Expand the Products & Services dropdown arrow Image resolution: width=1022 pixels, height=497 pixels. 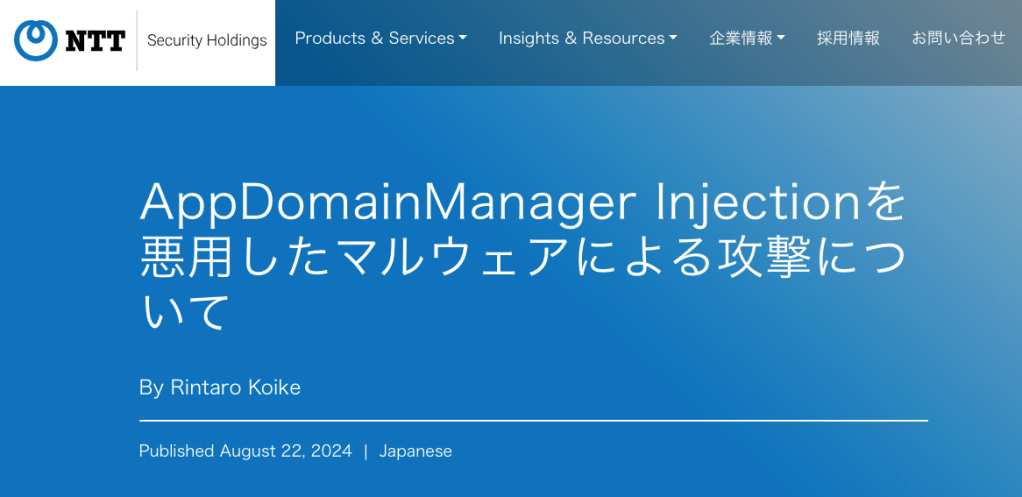[463, 39]
